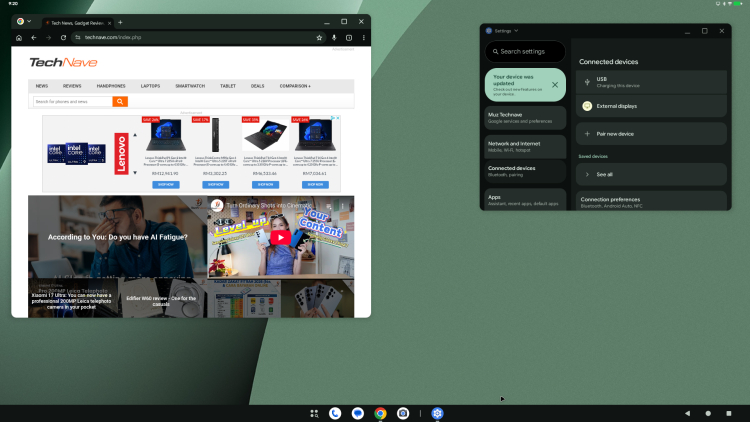Select Connected devices in settings sidebar

[525, 171]
